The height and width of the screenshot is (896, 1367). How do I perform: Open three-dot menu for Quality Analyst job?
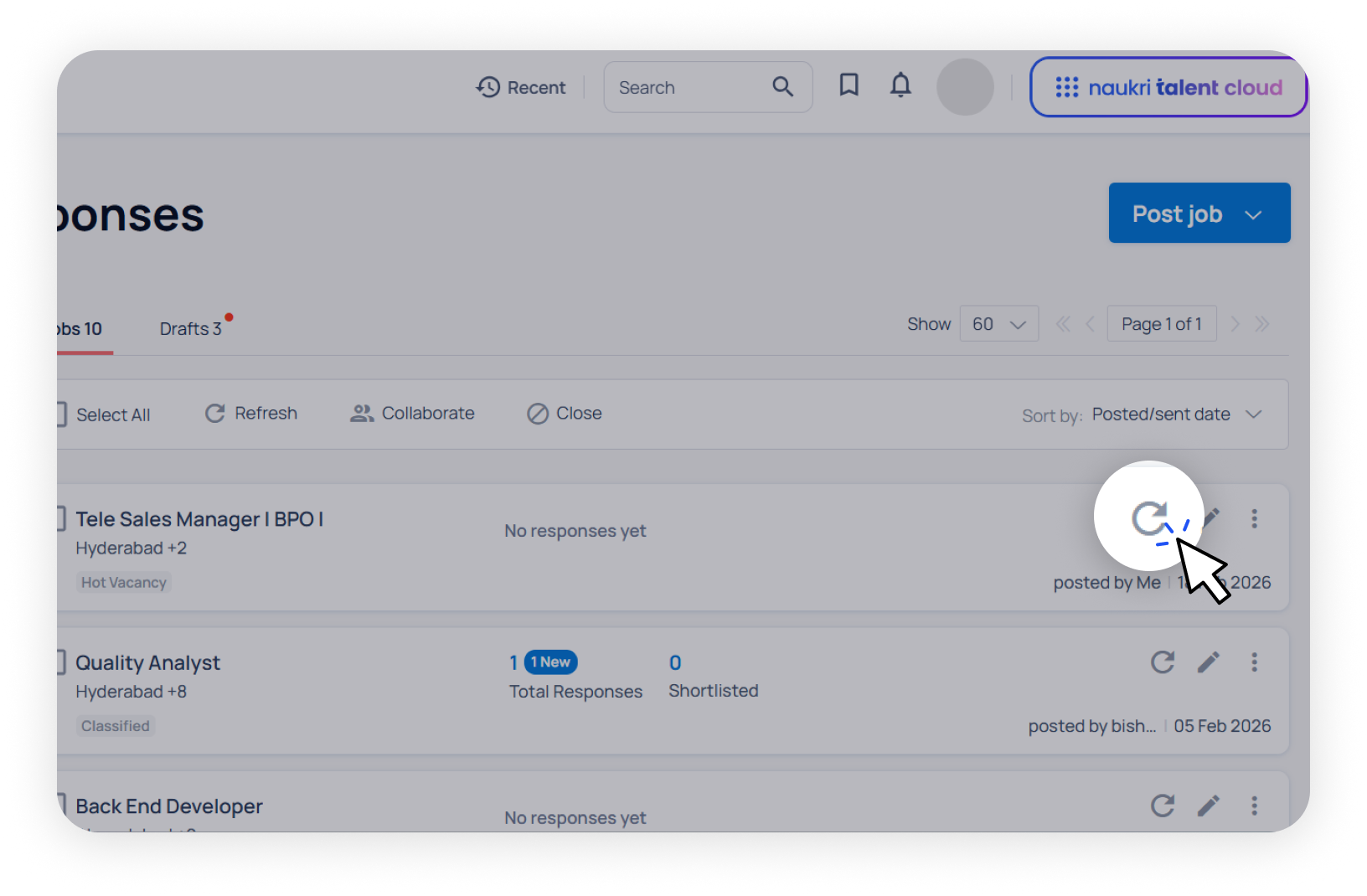point(1254,662)
